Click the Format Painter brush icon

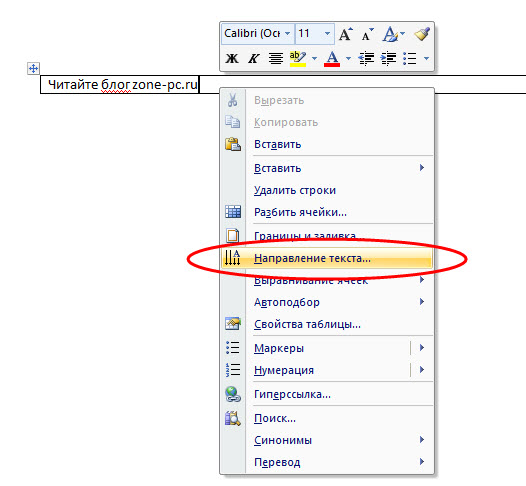tap(422, 34)
